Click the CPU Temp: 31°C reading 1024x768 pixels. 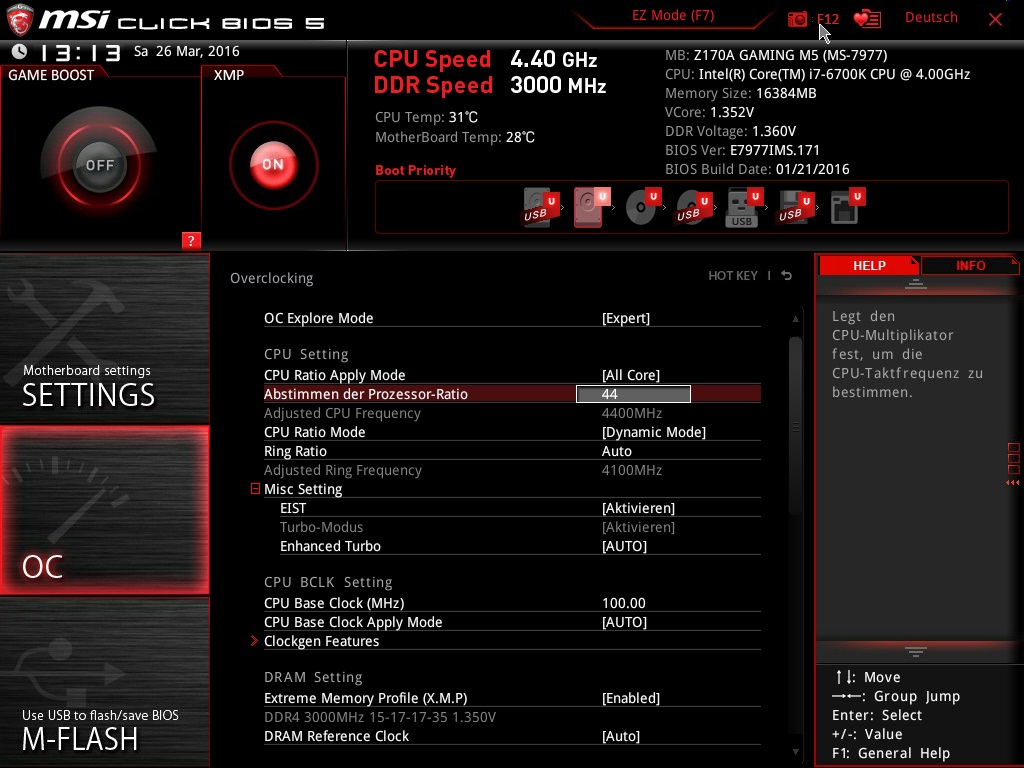point(426,118)
